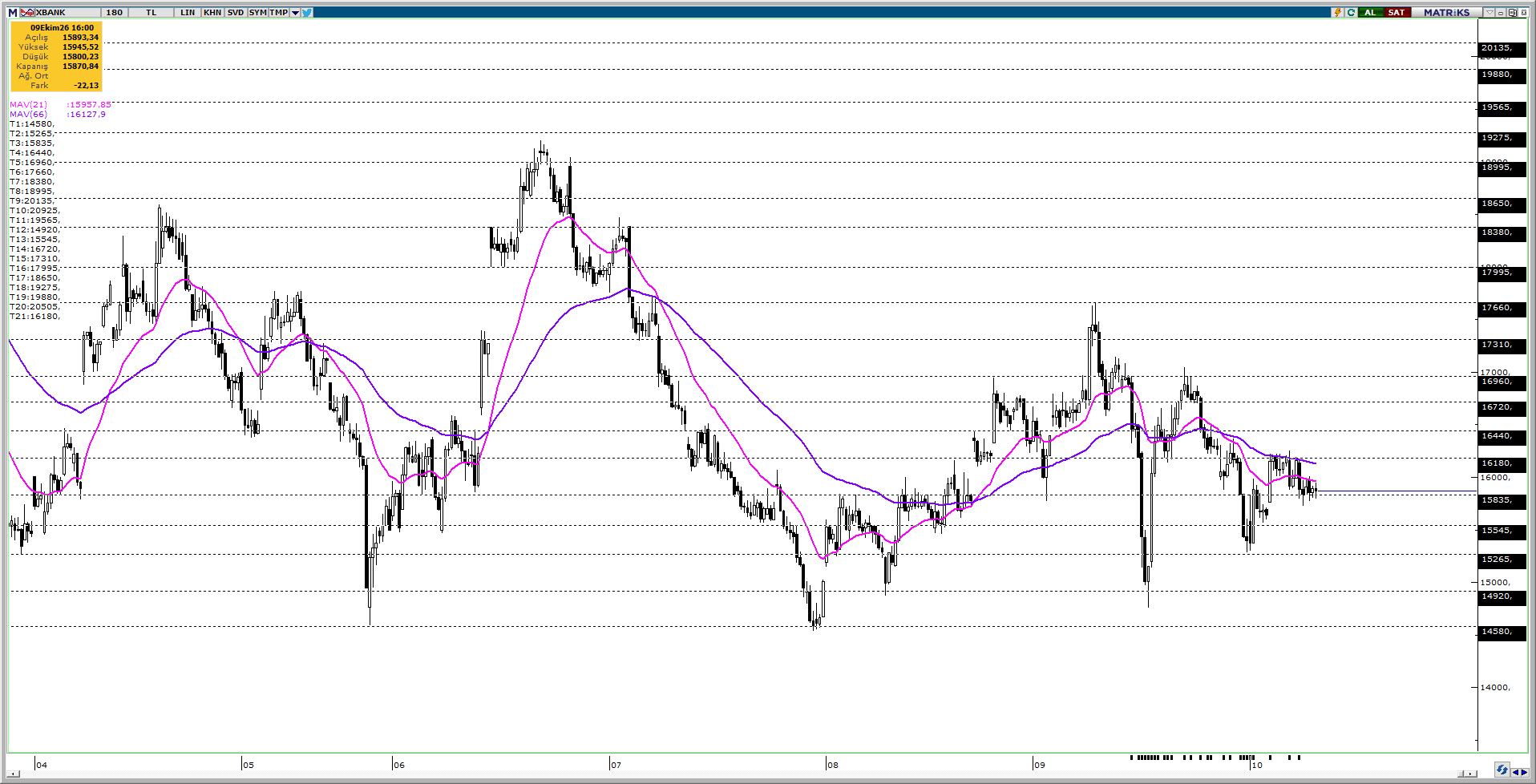Viewport: 1536px width, 784px height.
Task: Click the 16180 price level label
Action: (x=1502, y=463)
